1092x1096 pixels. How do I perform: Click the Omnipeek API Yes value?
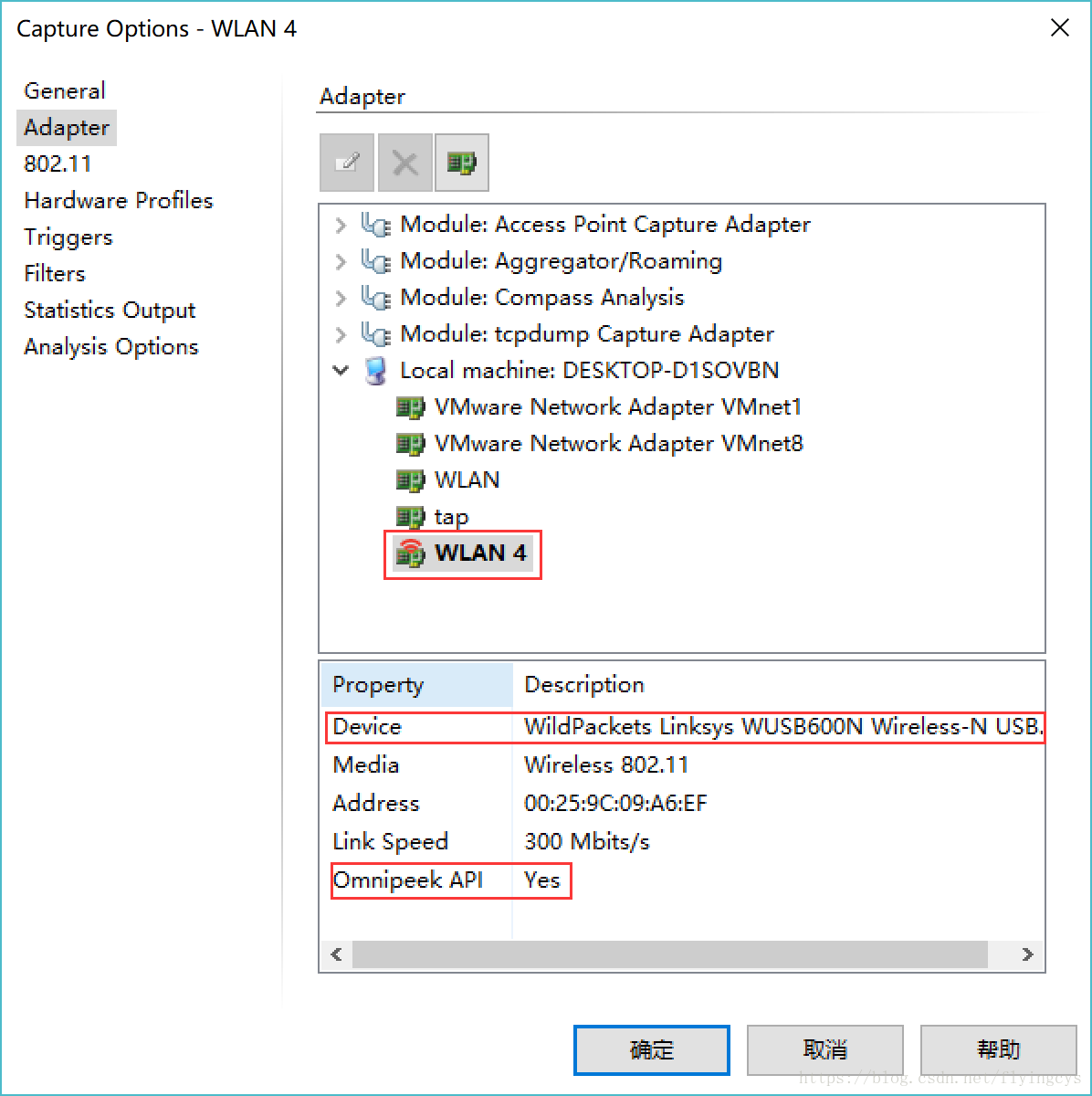point(542,880)
